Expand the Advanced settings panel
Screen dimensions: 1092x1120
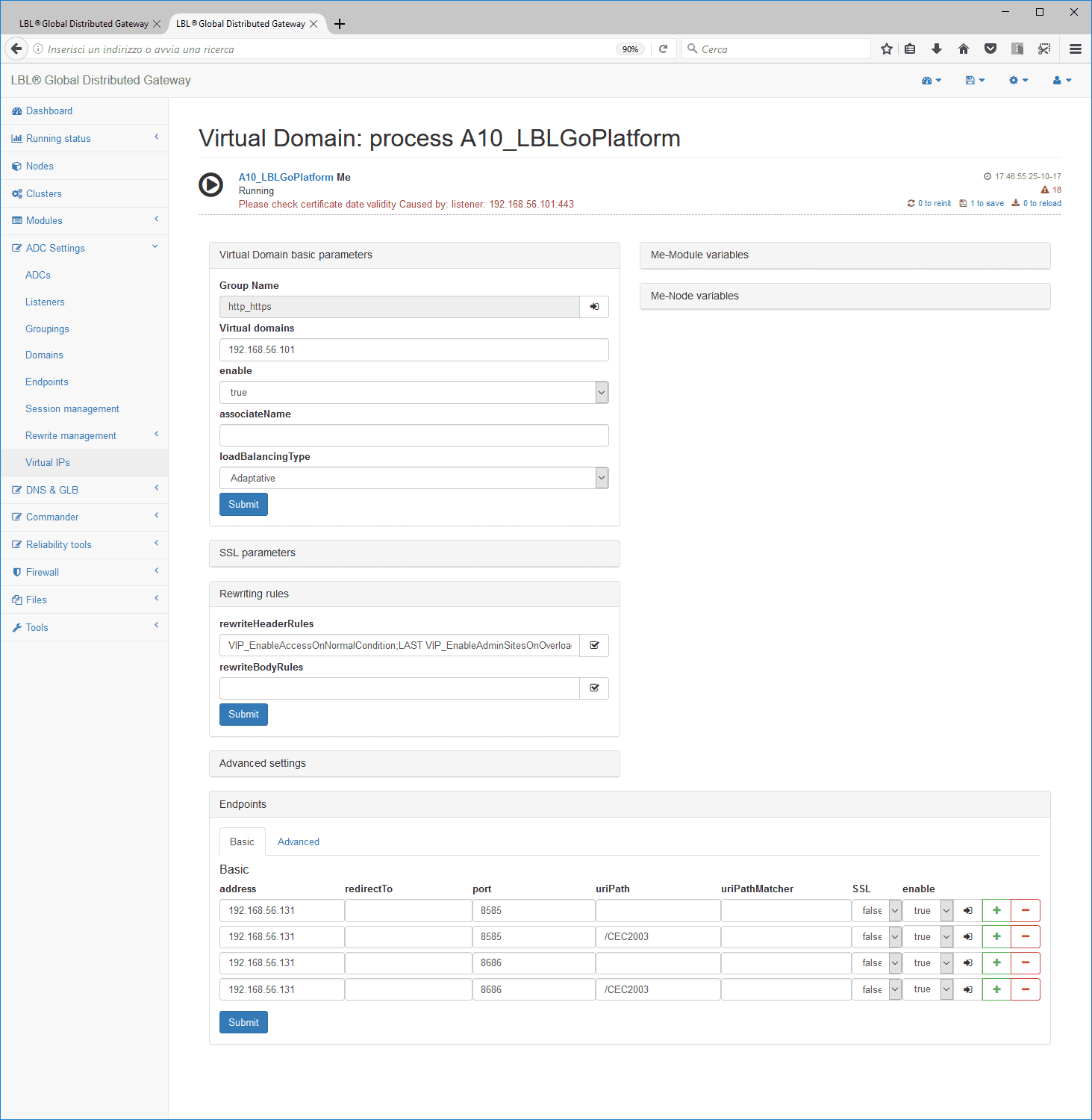coord(414,764)
